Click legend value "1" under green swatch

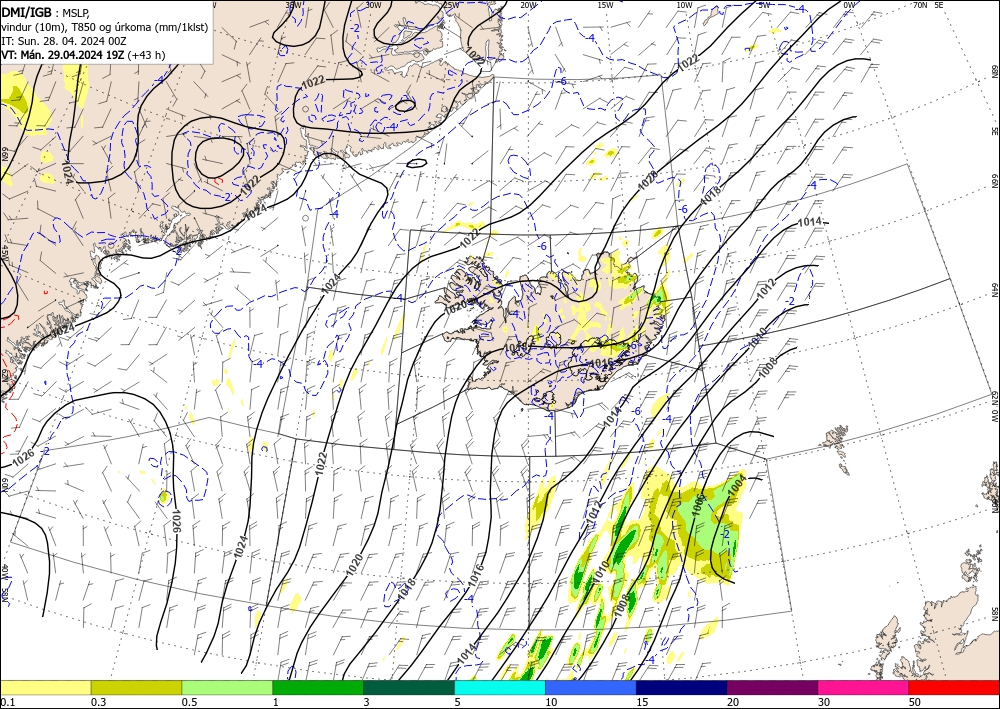coord(276,702)
